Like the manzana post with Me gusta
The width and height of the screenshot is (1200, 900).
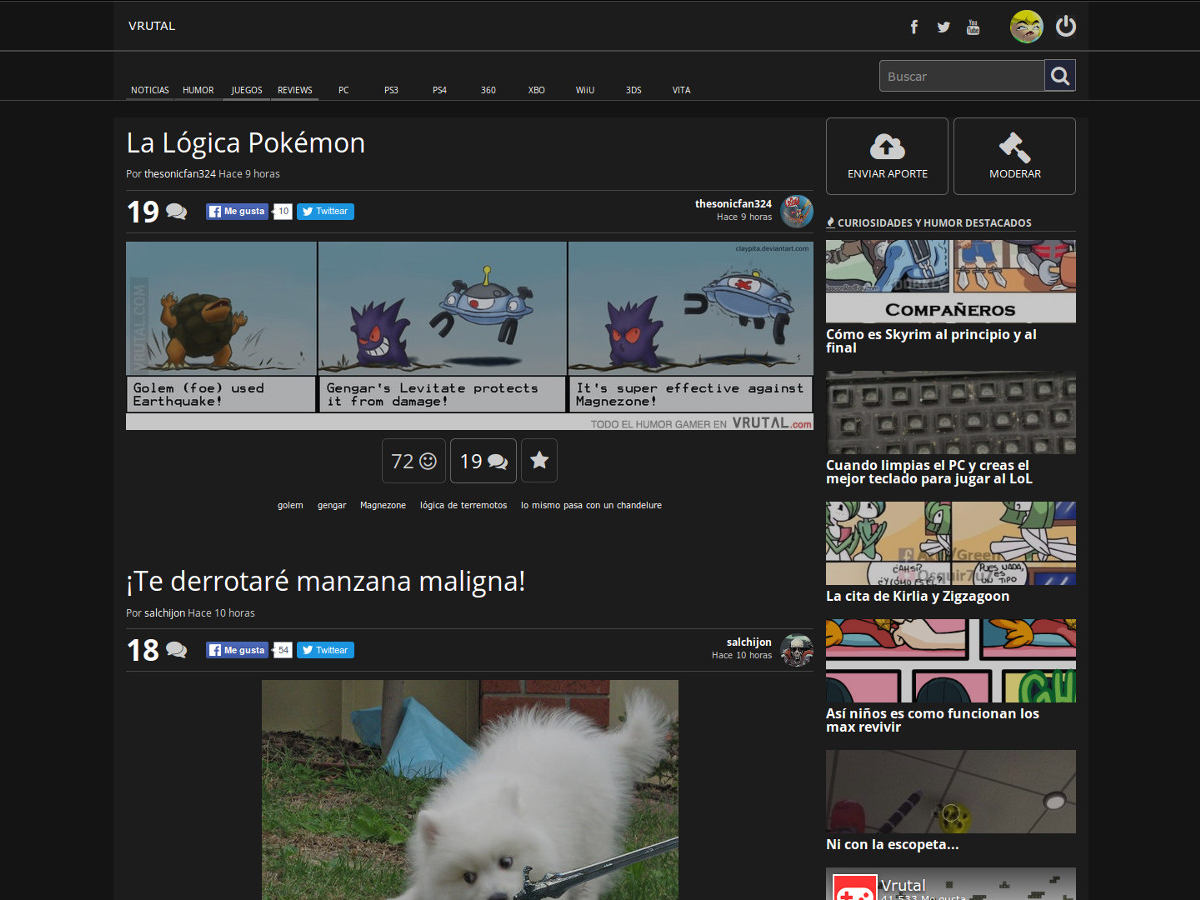(238, 650)
